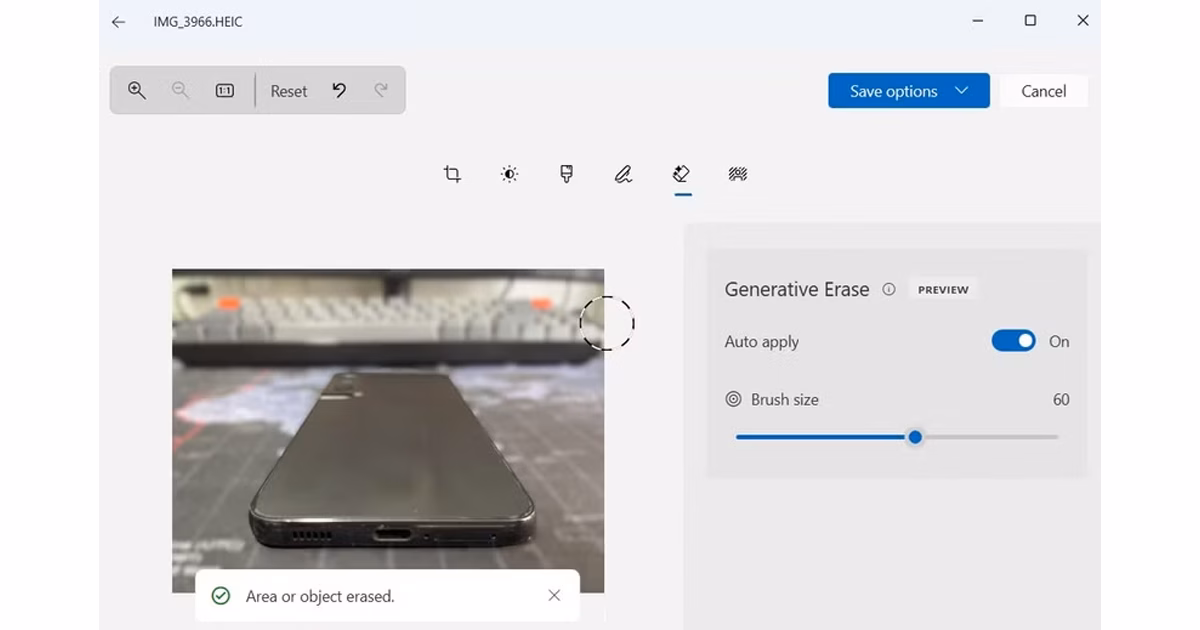This screenshot has height=630, width=1200.
Task: Dismiss the 'Area or object erased' notification
Action: tap(554, 595)
